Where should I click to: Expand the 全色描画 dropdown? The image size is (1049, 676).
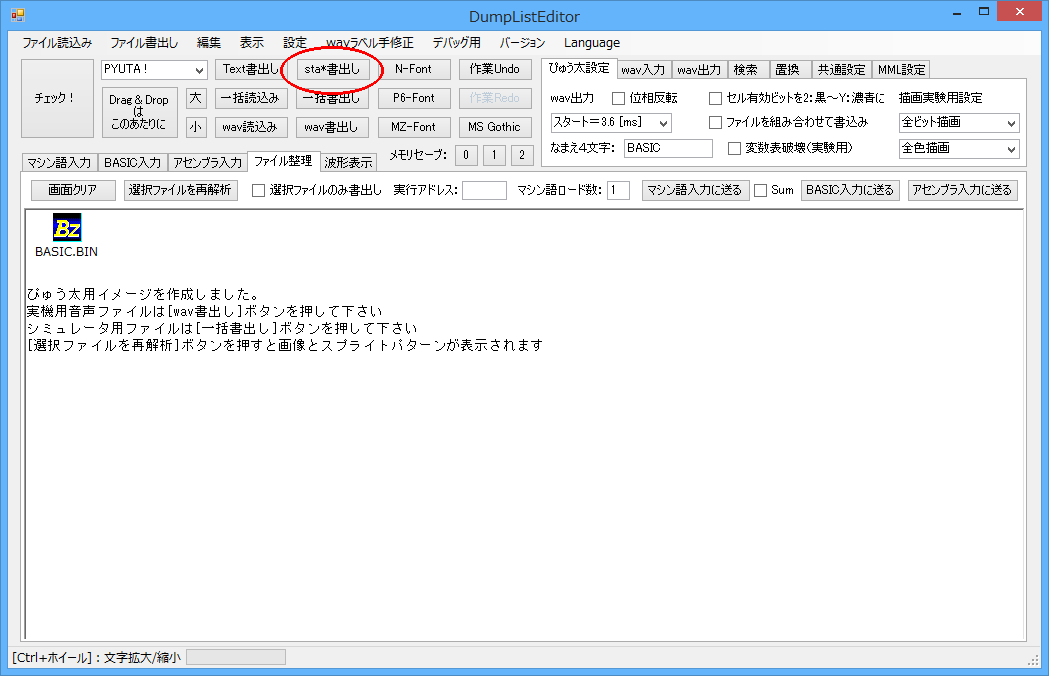(x=959, y=148)
